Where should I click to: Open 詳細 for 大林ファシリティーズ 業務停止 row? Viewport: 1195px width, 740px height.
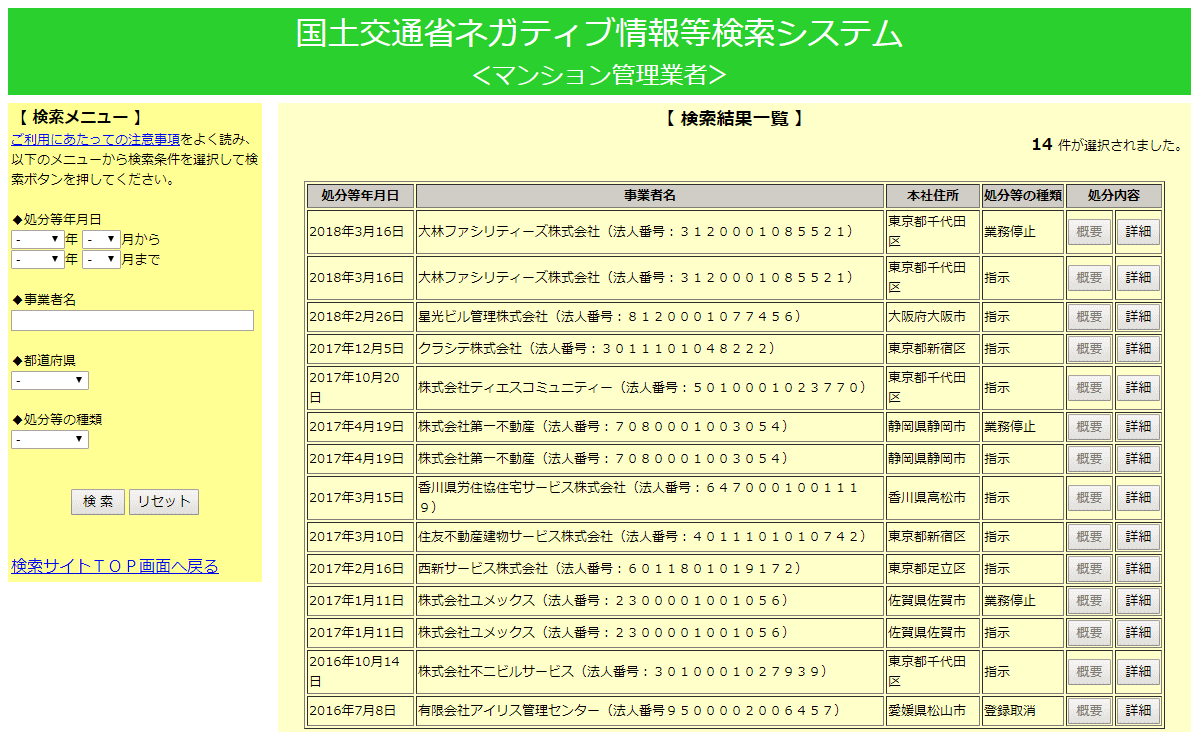(1139, 232)
